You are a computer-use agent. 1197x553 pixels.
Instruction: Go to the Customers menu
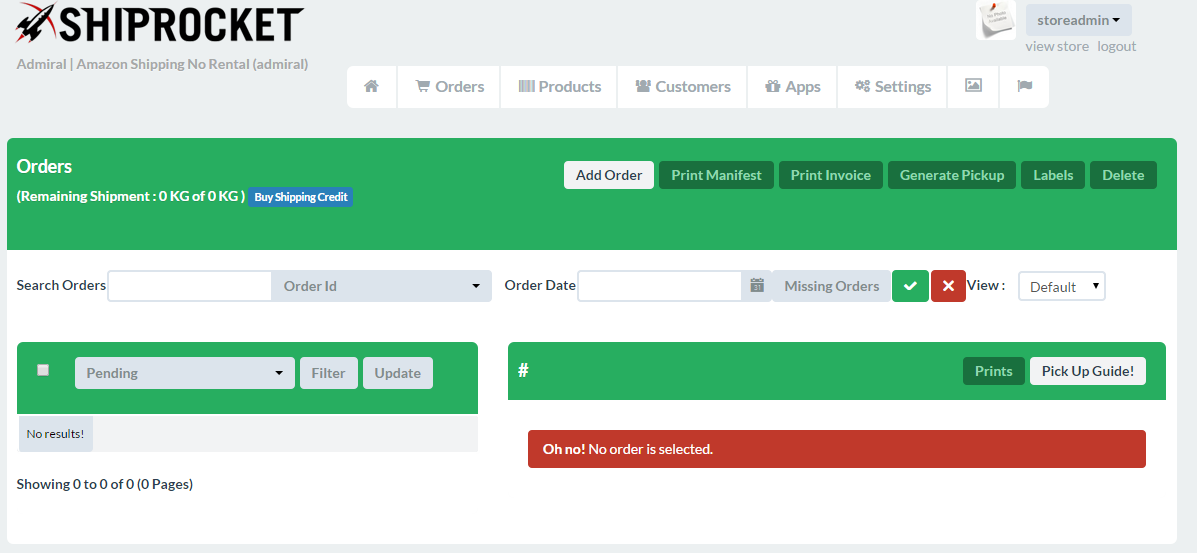coord(682,87)
